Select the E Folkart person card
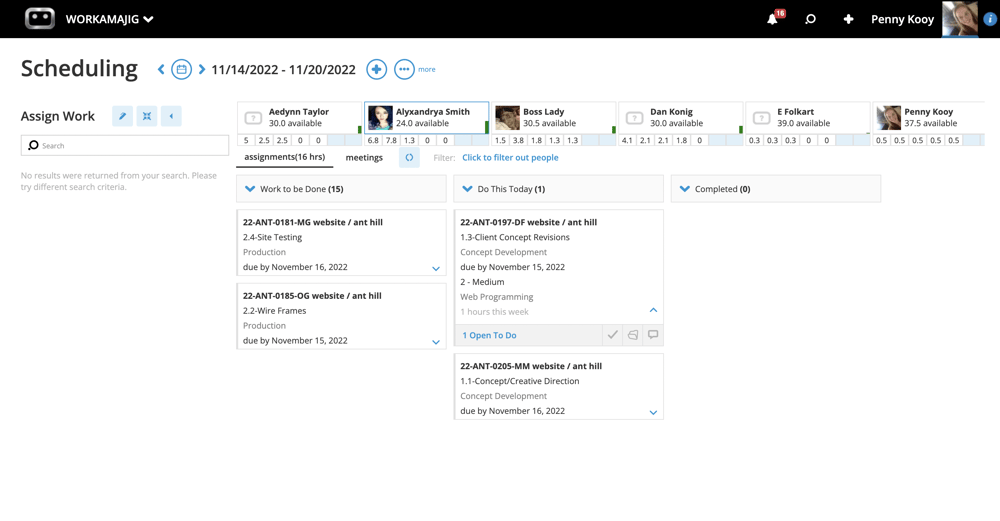The width and height of the screenshot is (1000, 521). pyautogui.click(x=807, y=117)
